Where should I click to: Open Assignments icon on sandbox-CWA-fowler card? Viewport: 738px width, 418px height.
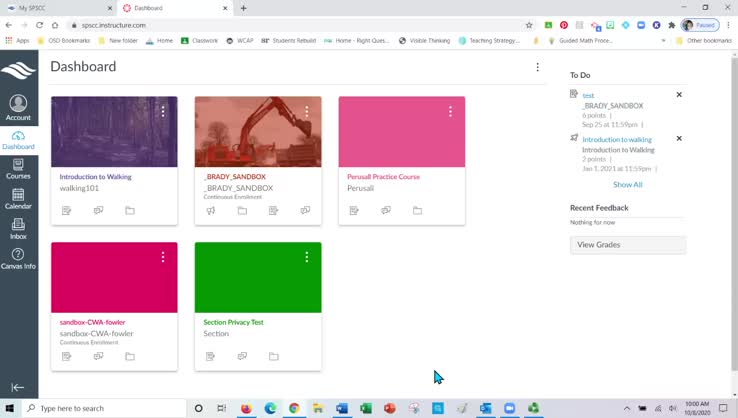tap(66, 356)
